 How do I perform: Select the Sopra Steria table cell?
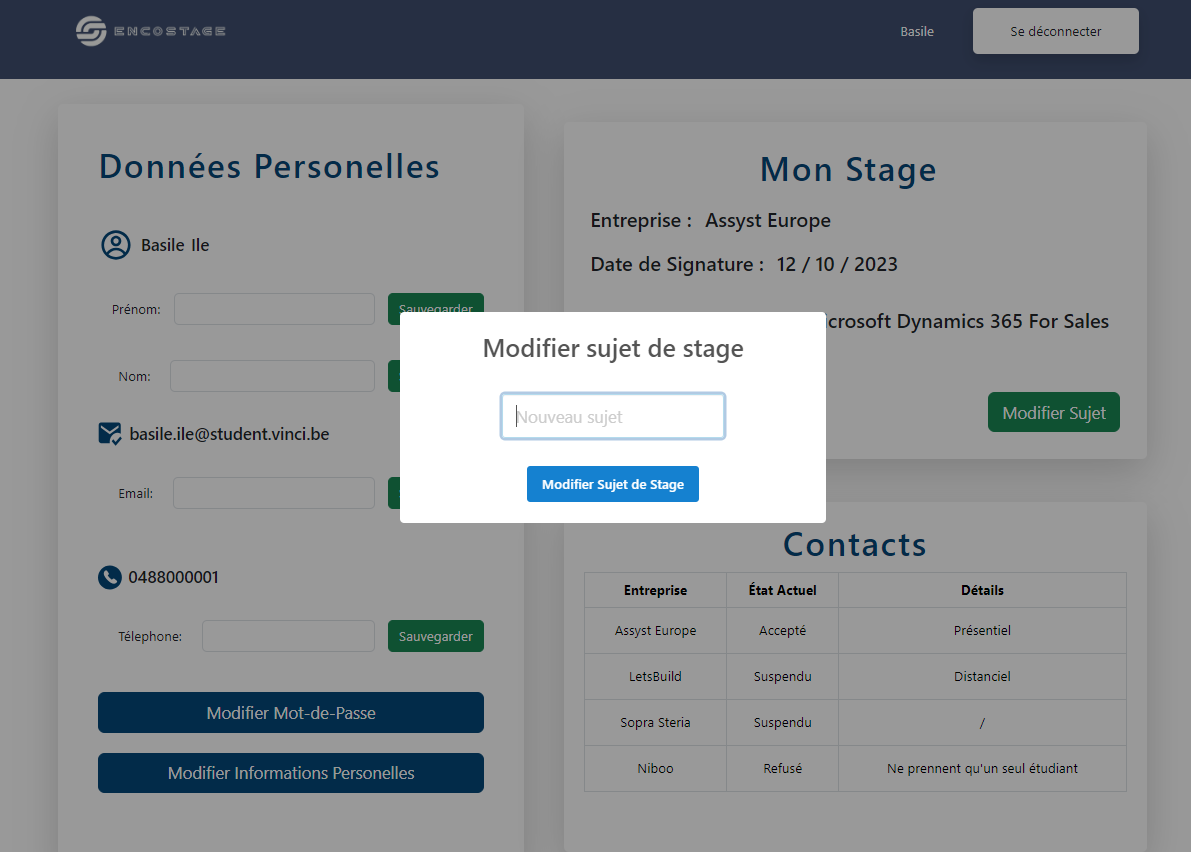click(656, 722)
